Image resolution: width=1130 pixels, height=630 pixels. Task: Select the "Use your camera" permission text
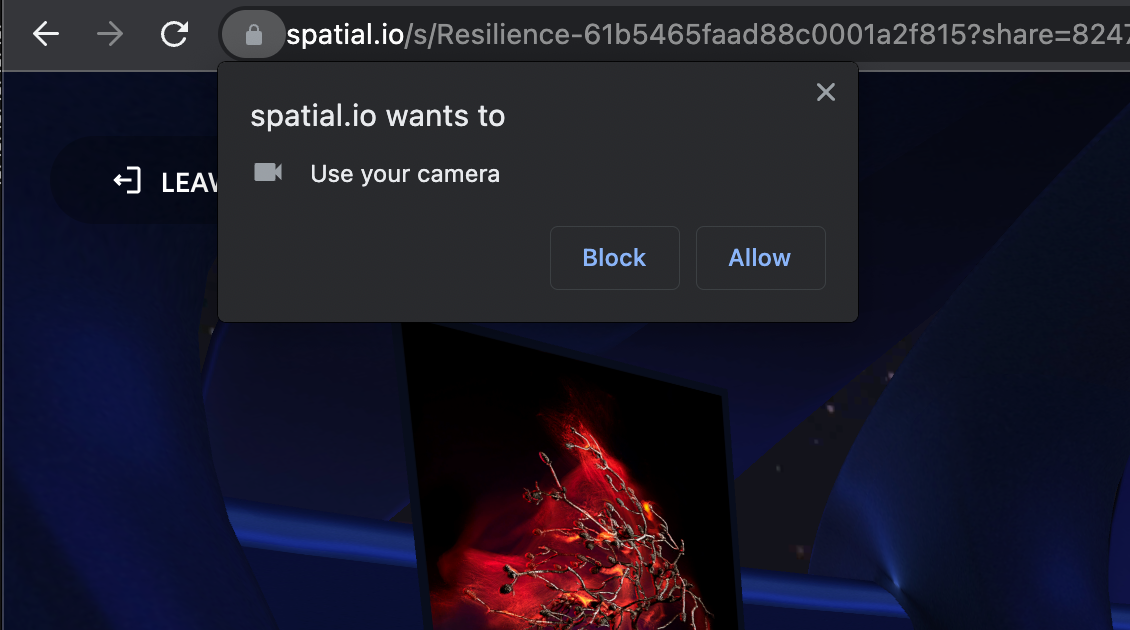tap(405, 174)
